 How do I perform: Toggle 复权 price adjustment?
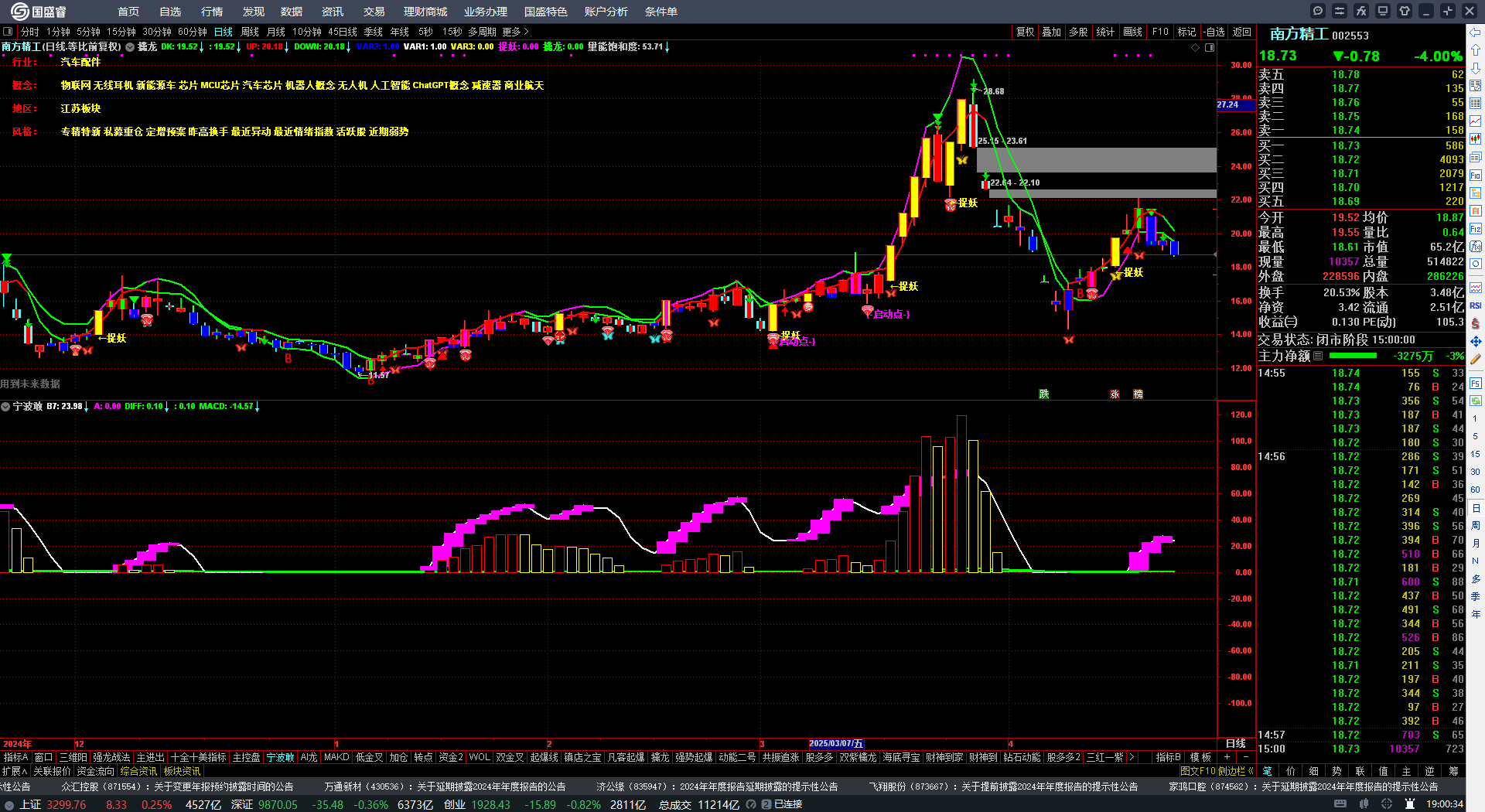point(1025,32)
